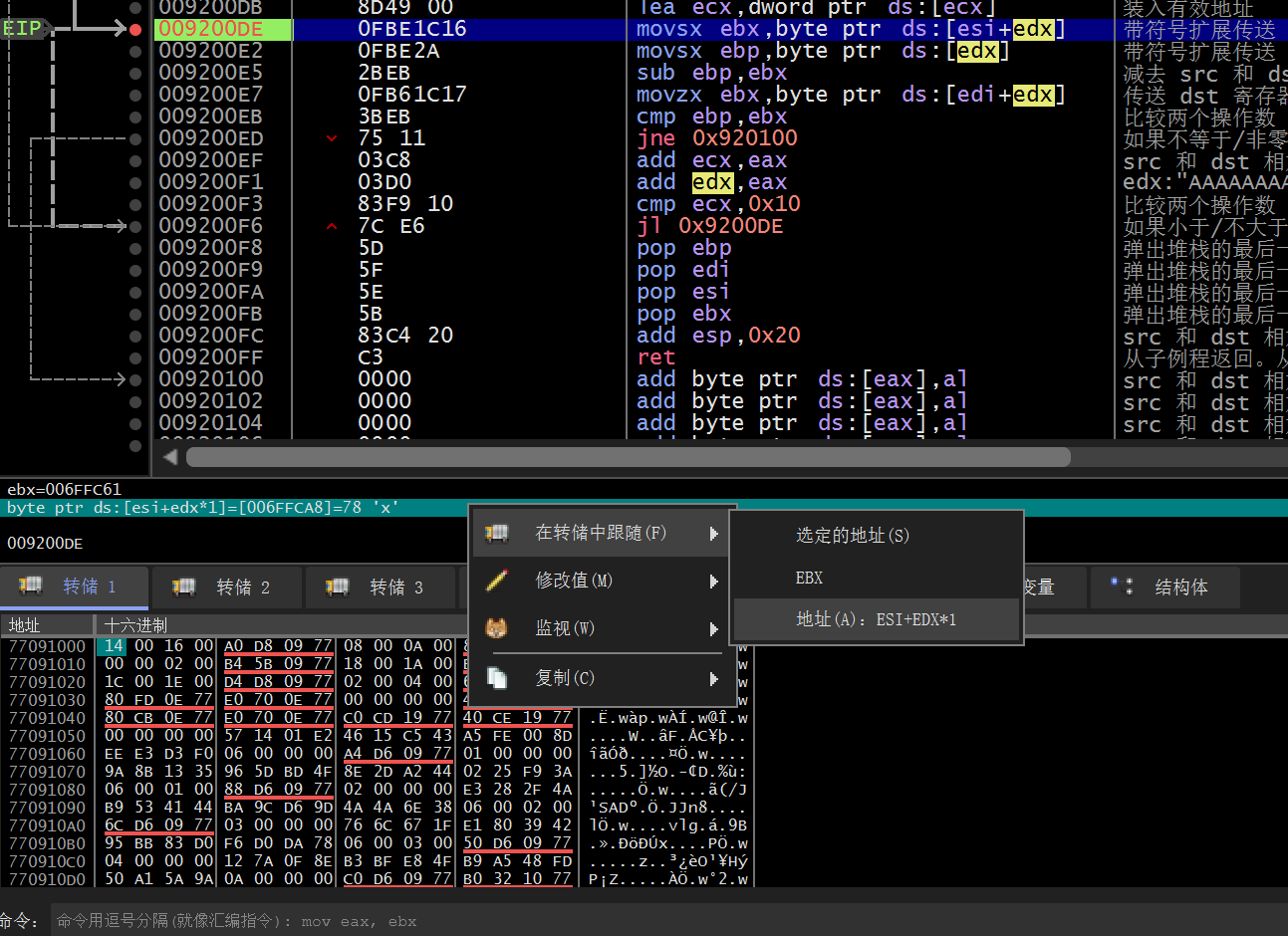Click the 'byte ptr ds:[esi+edx*1]' info line

point(203,508)
